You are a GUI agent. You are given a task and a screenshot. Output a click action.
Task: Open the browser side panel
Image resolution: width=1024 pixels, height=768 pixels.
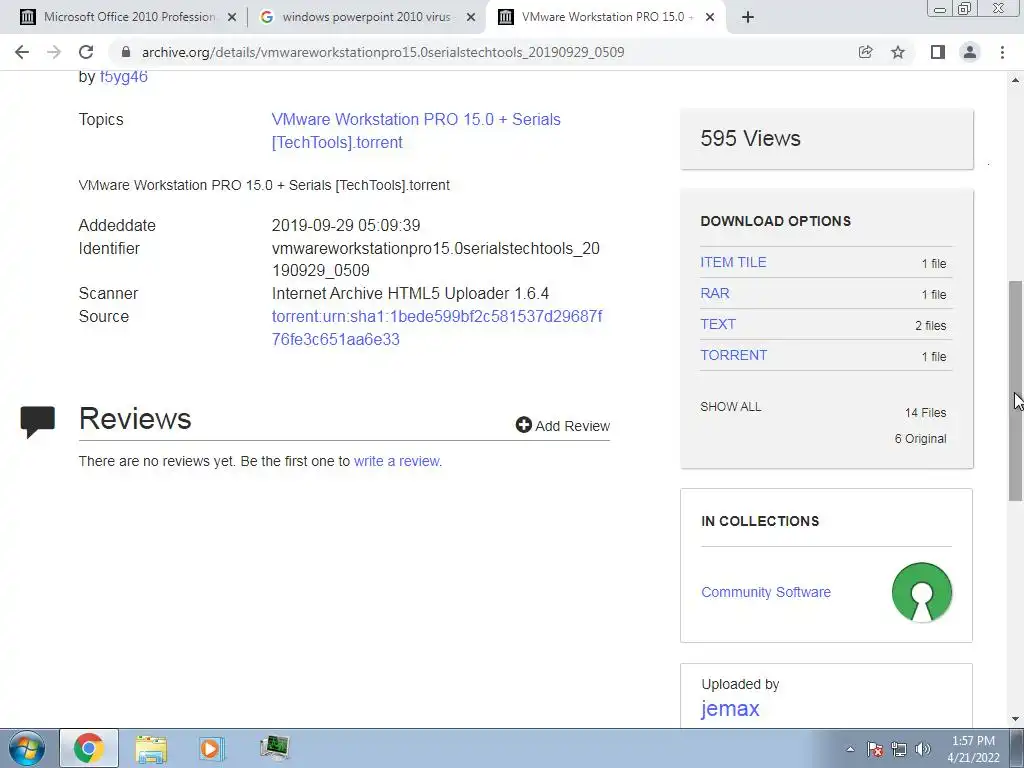[x=938, y=52]
